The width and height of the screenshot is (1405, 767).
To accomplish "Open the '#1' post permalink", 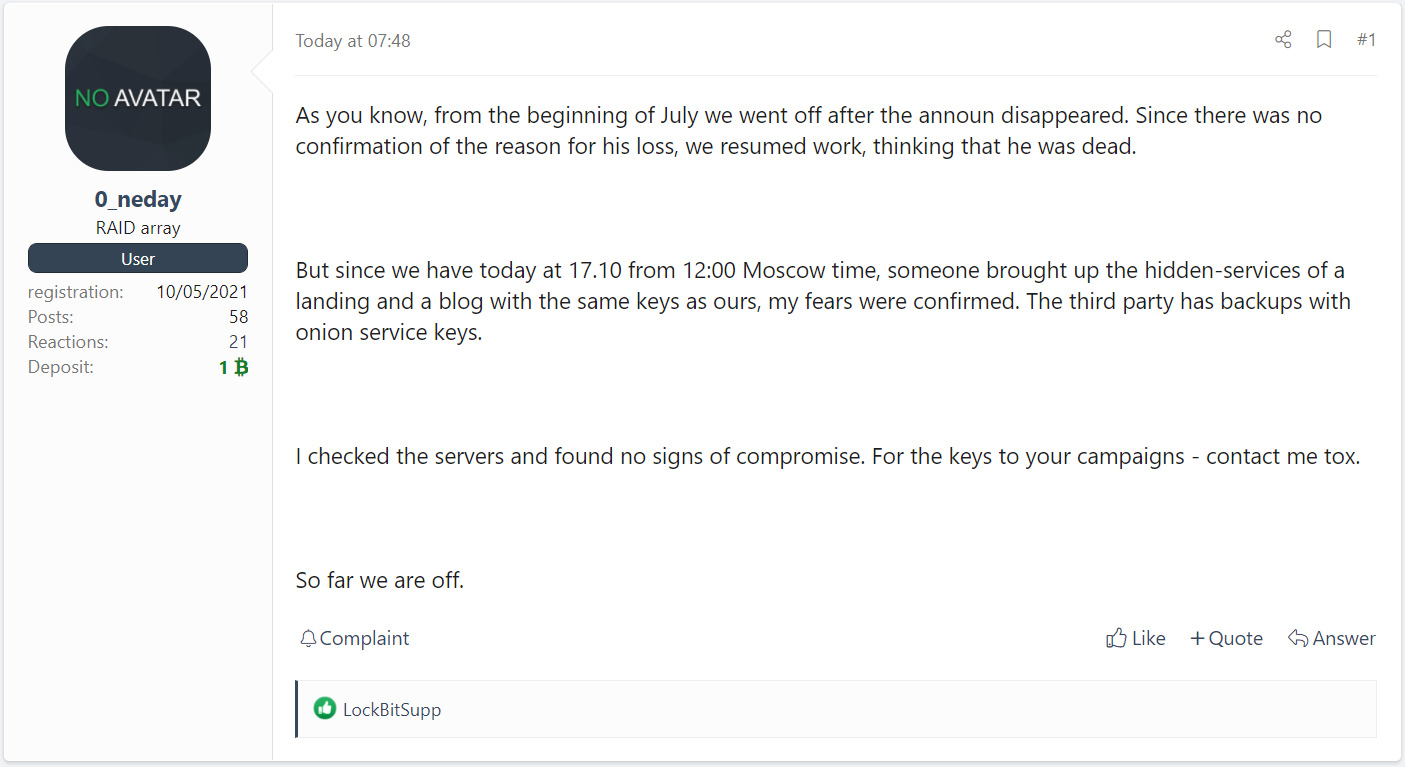I will tap(1366, 39).
